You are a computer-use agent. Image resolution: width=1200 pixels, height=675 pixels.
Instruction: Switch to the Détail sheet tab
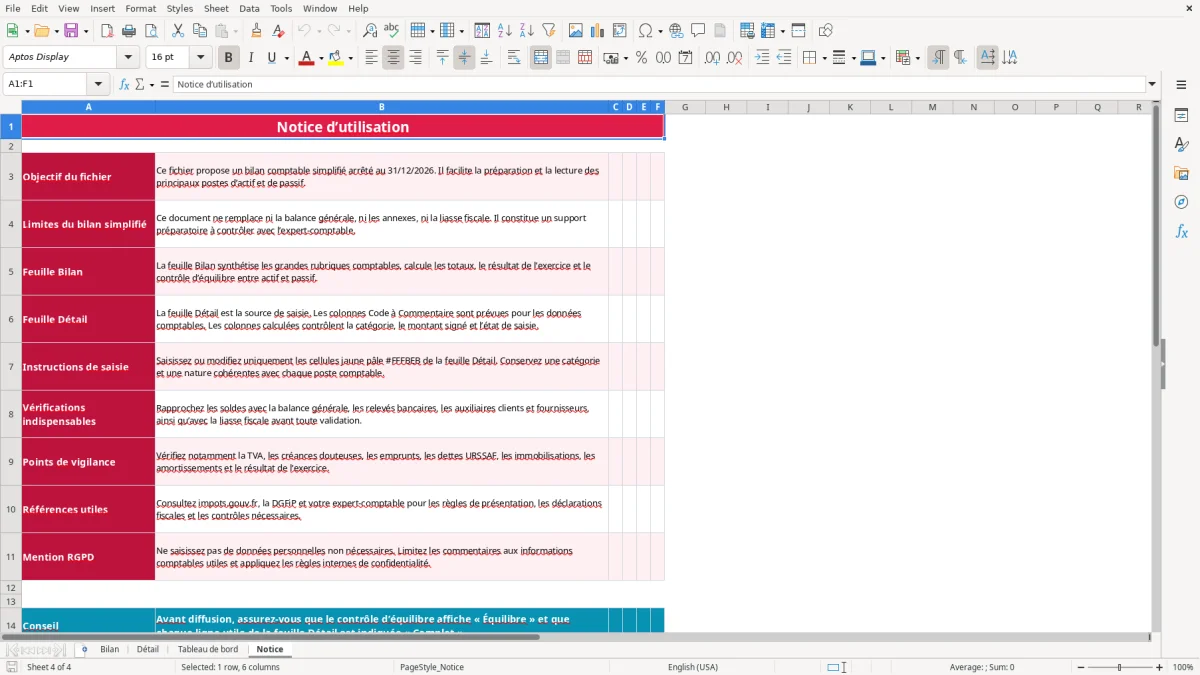(148, 649)
